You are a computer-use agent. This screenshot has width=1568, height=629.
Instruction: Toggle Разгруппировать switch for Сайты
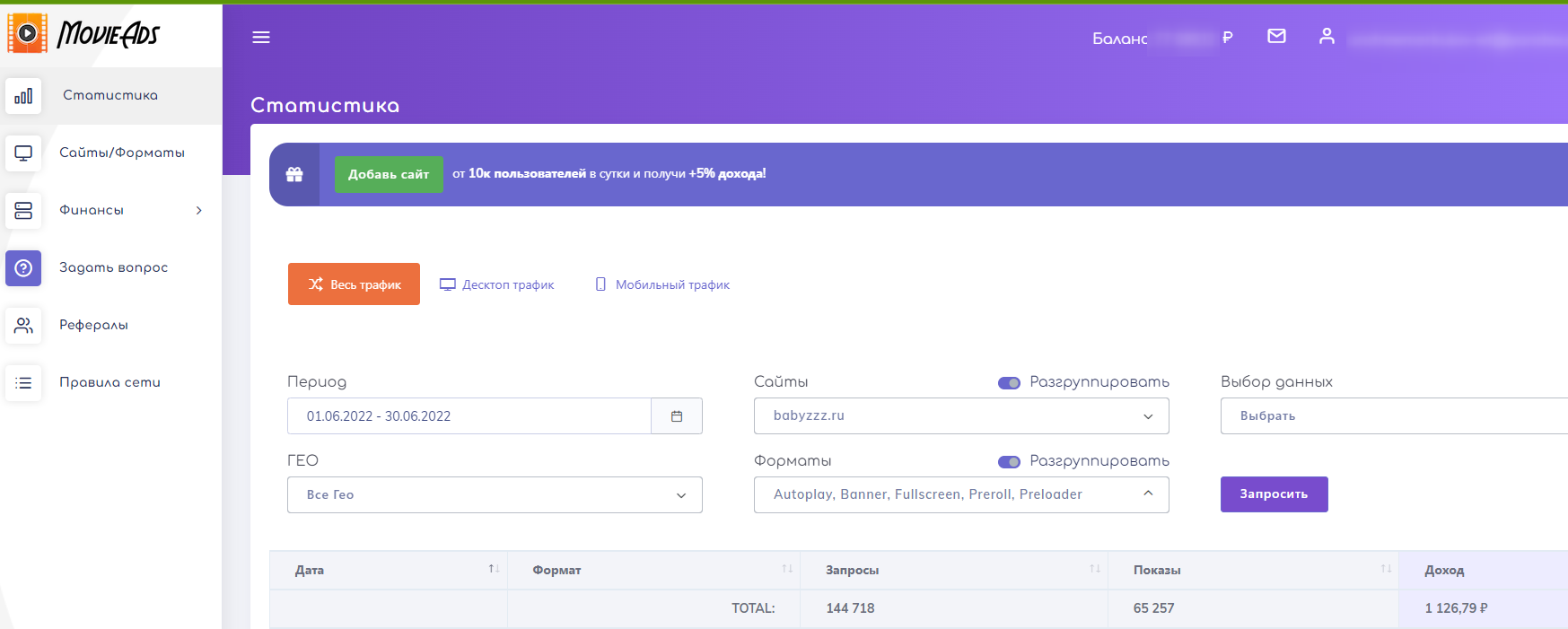pos(1009,383)
